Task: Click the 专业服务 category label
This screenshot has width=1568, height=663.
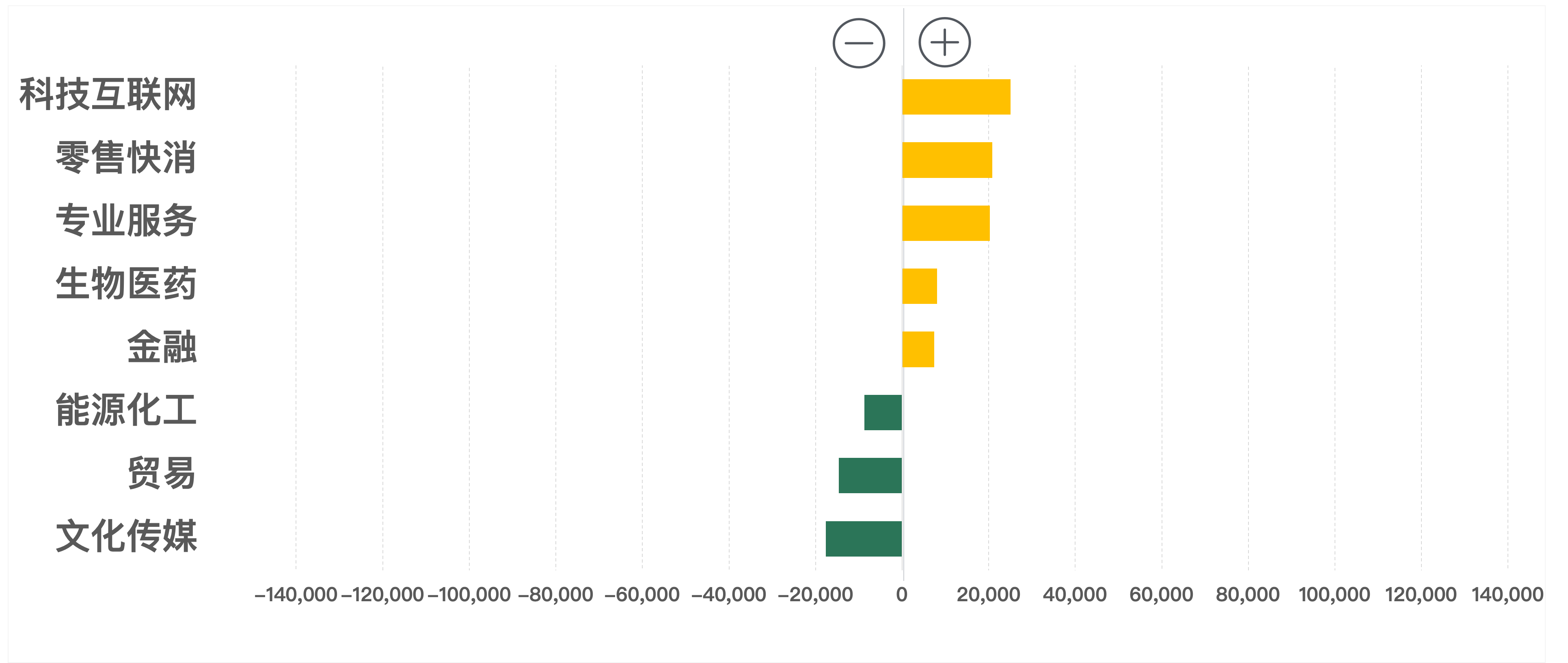Action: click(126, 221)
